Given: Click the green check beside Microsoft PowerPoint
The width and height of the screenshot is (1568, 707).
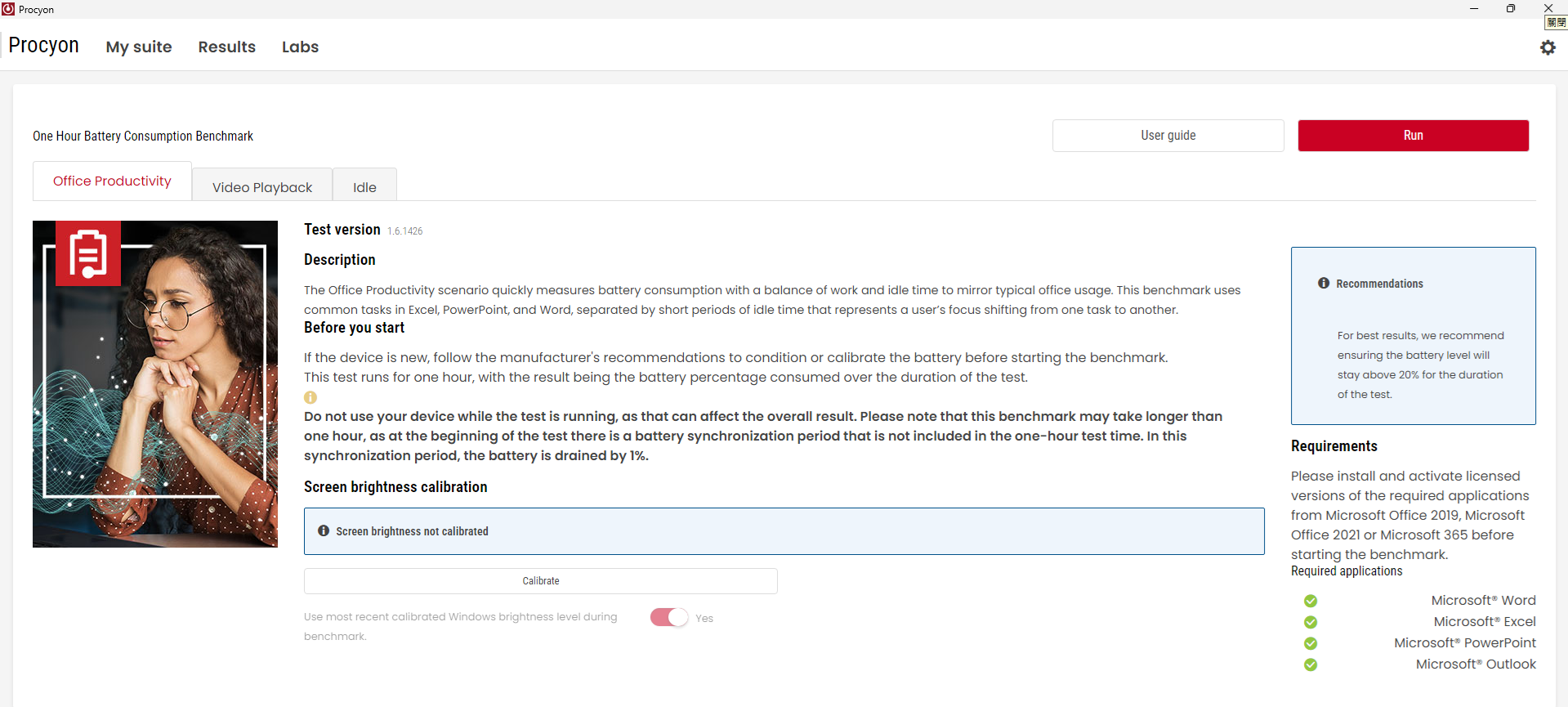Looking at the screenshot, I should 1311,643.
